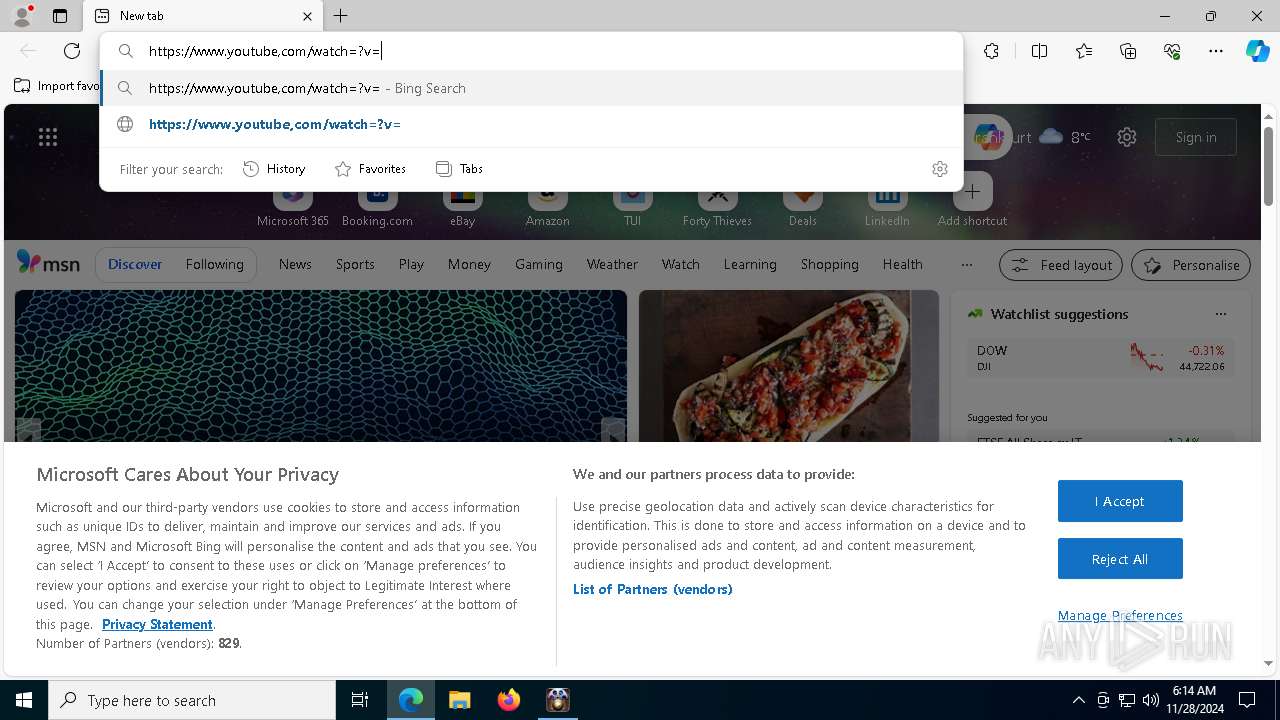
Task: Open the Money menu item
Action: (x=469, y=264)
